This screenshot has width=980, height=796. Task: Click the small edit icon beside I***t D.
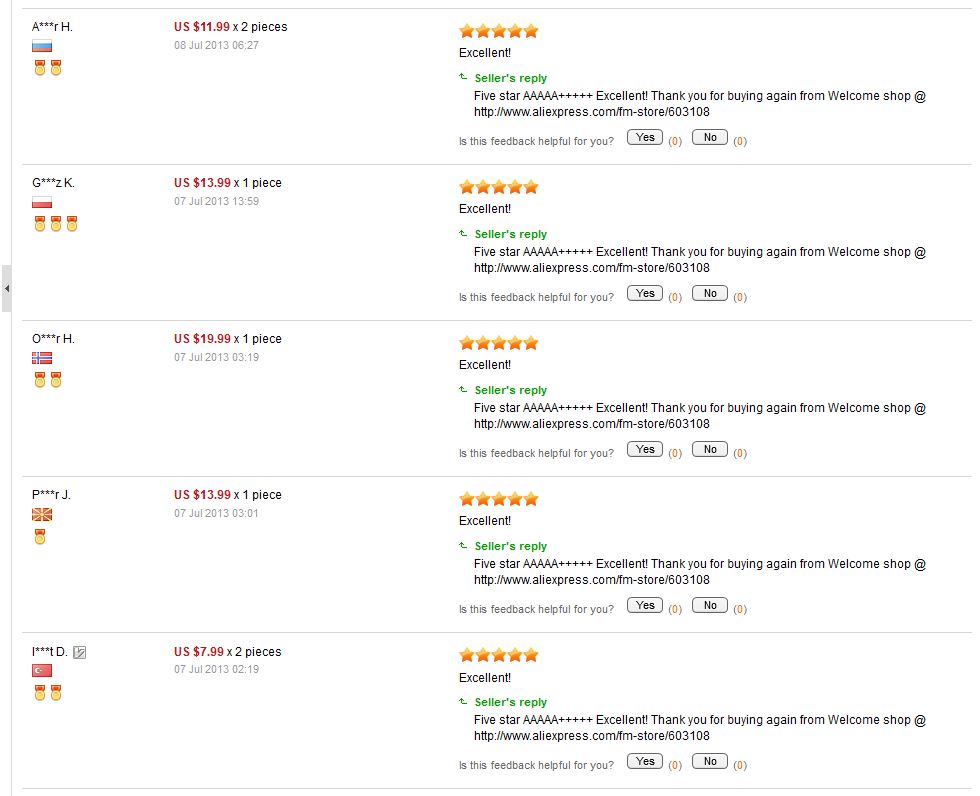(79, 652)
